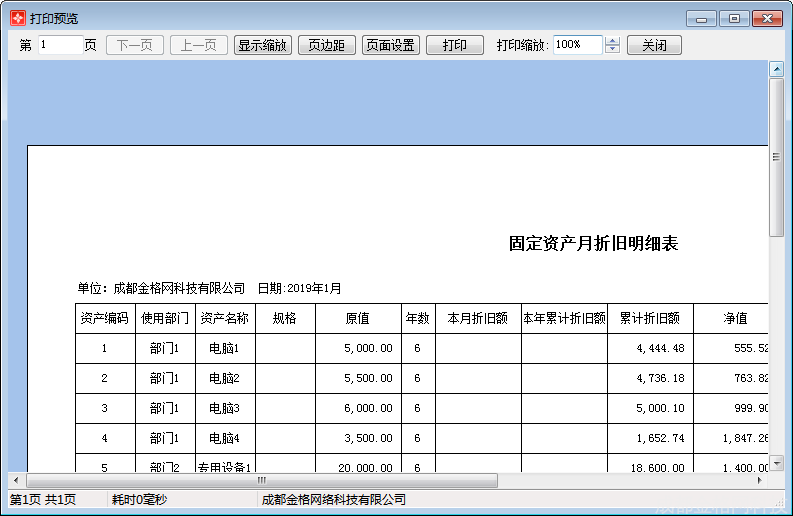Go to next page with 下一页
The height and width of the screenshot is (516, 793).
135,45
